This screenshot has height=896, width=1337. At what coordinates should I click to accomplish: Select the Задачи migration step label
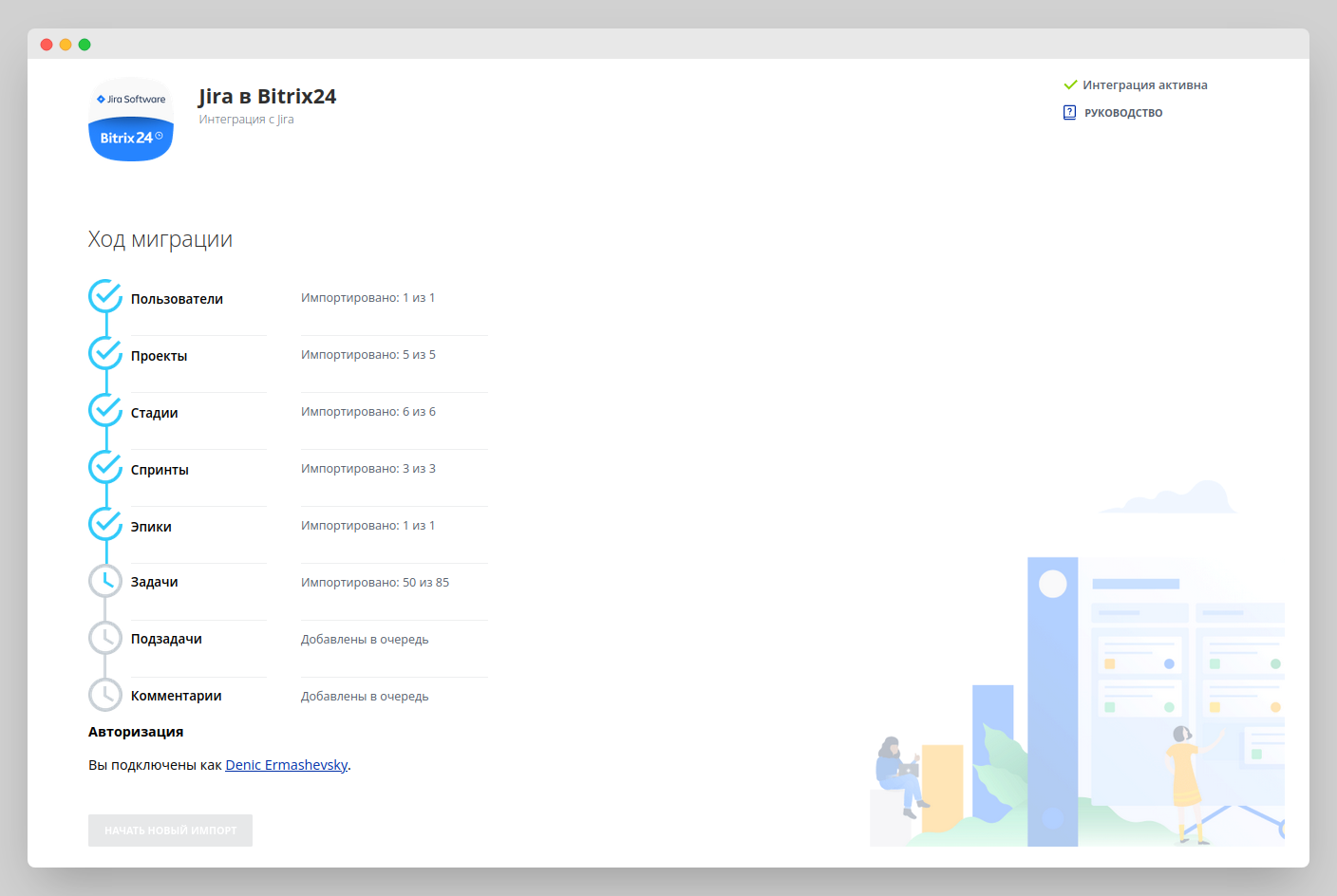[x=155, y=582]
